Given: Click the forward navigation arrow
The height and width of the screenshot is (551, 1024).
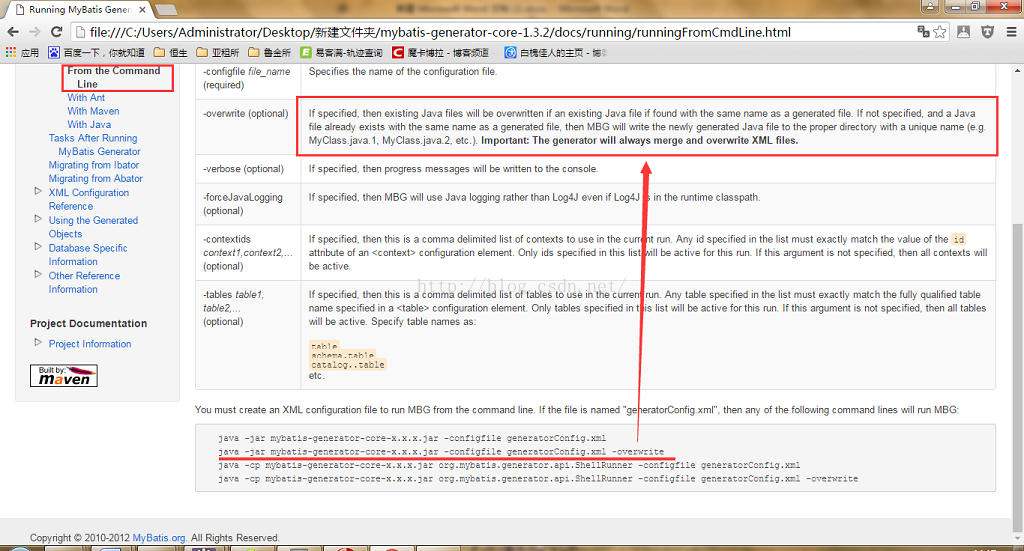Looking at the screenshot, I should tap(35, 32).
